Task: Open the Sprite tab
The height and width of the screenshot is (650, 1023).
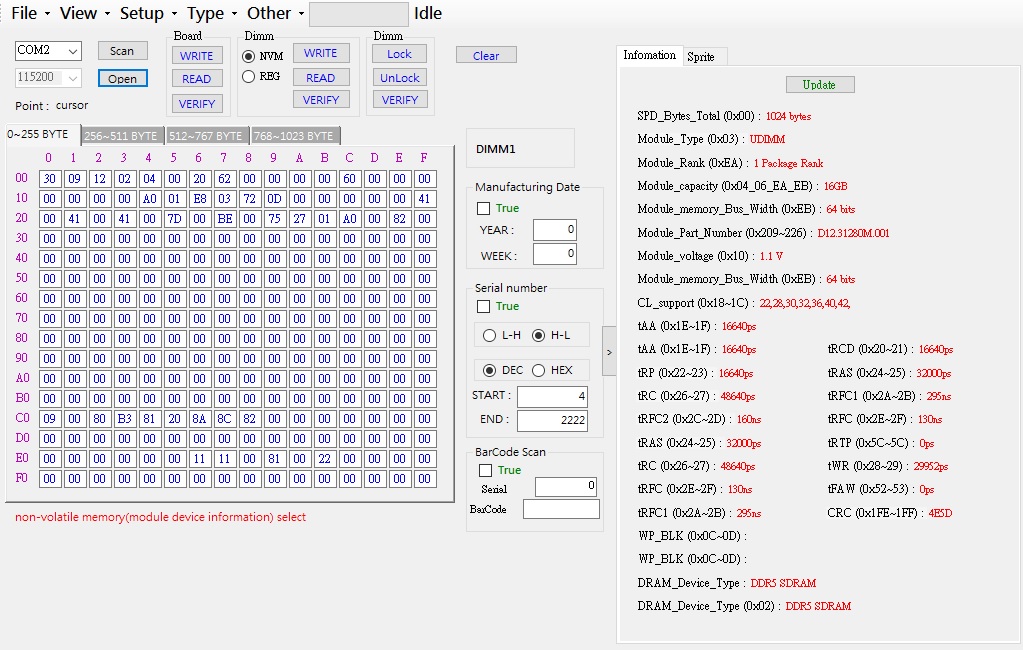Action: point(701,57)
